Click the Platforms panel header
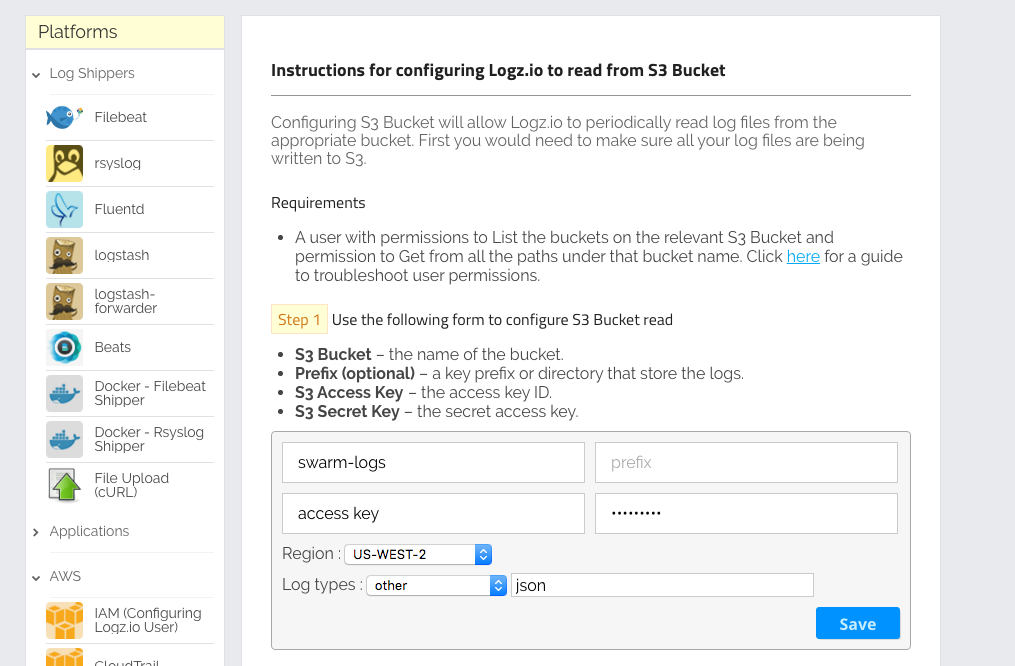The width and height of the screenshot is (1015, 666). [125, 32]
